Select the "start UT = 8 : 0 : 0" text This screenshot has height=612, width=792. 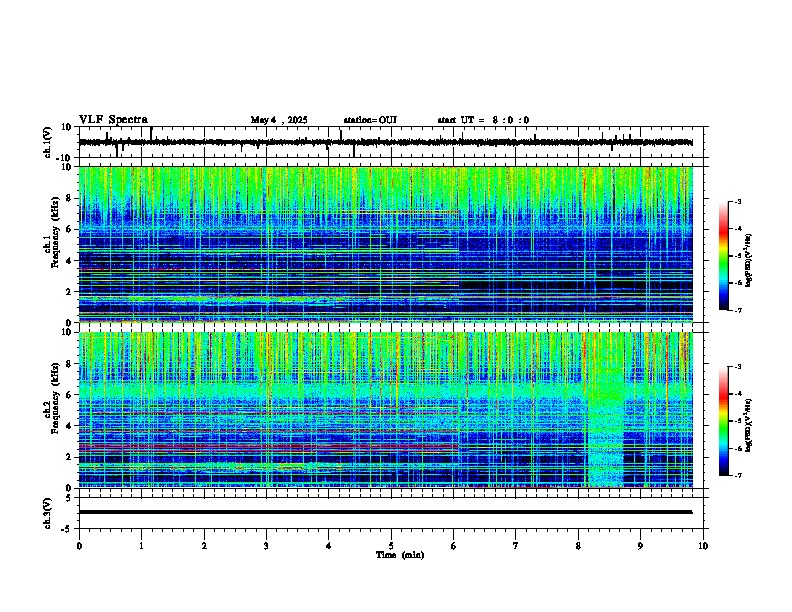point(483,120)
